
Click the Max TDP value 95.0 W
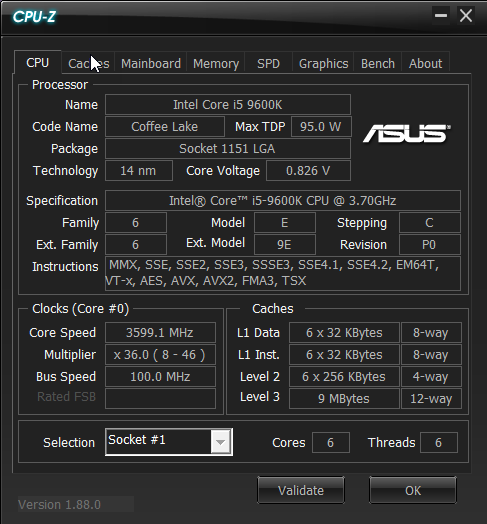point(321,127)
